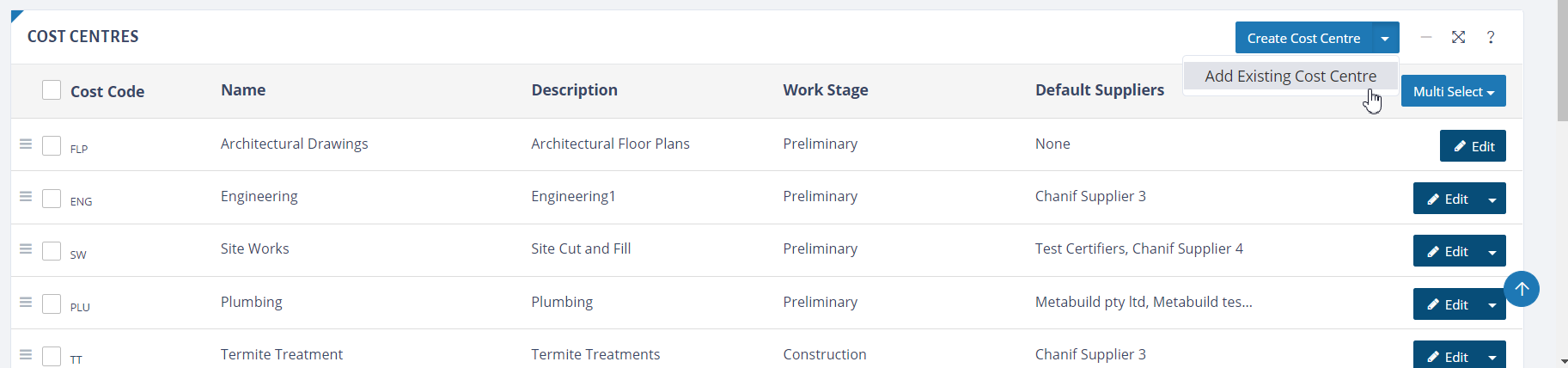Viewport: 1568px width, 368px height.
Task: Sort by the Work Stage column header
Action: tap(826, 89)
